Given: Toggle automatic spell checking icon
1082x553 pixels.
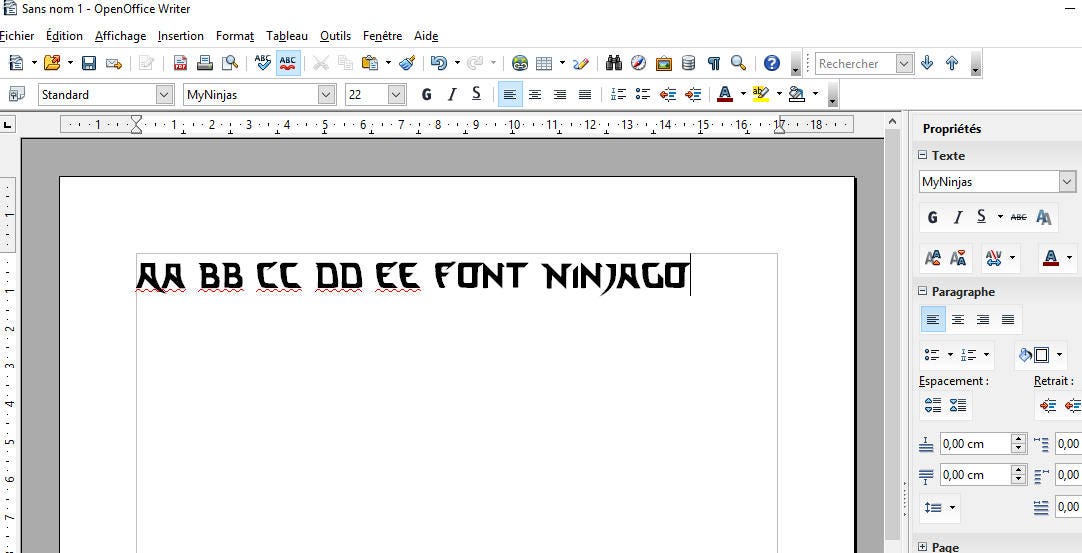Looking at the screenshot, I should coord(288,64).
